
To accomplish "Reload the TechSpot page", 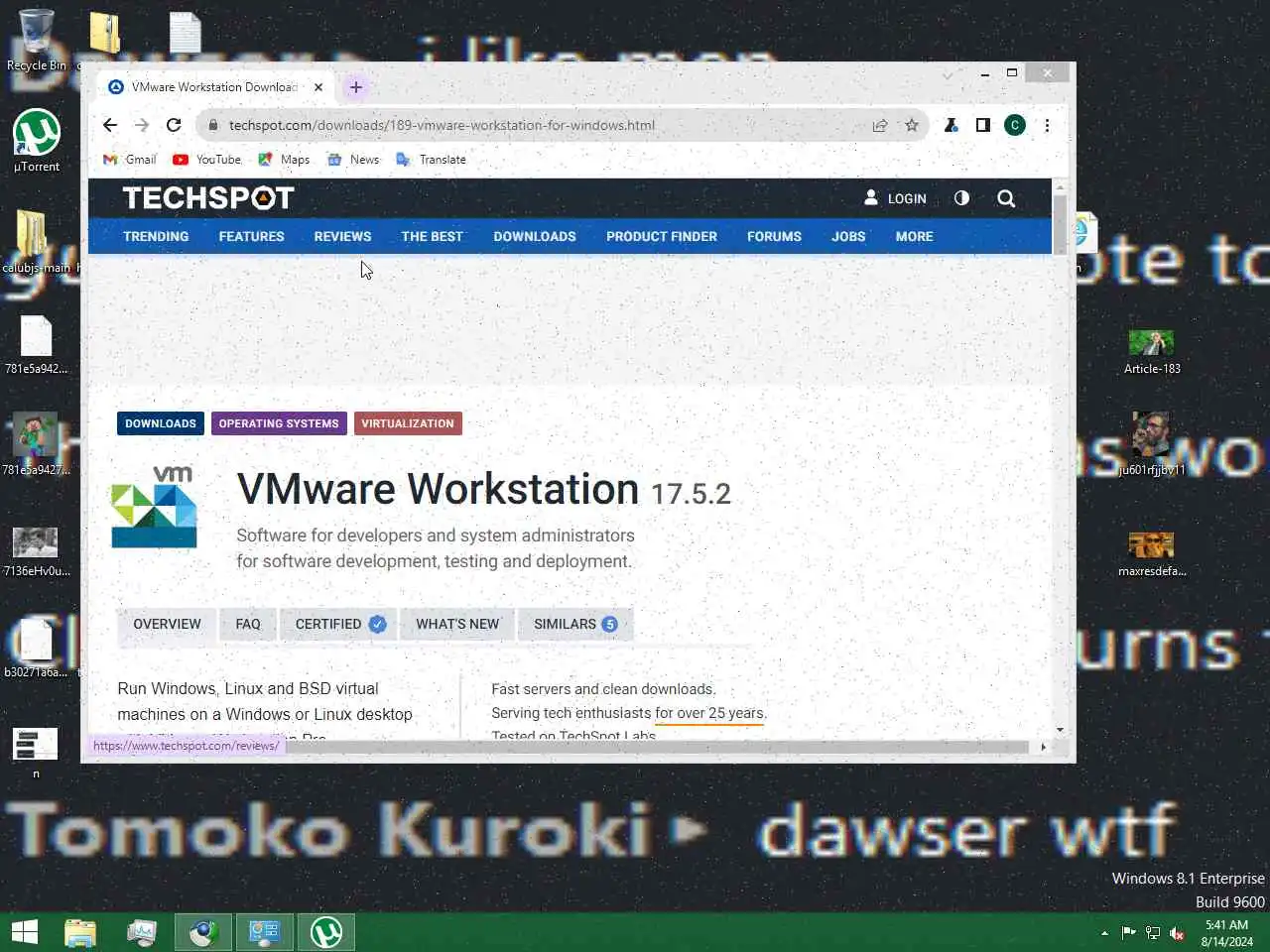I will pyautogui.click(x=174, y=125).
